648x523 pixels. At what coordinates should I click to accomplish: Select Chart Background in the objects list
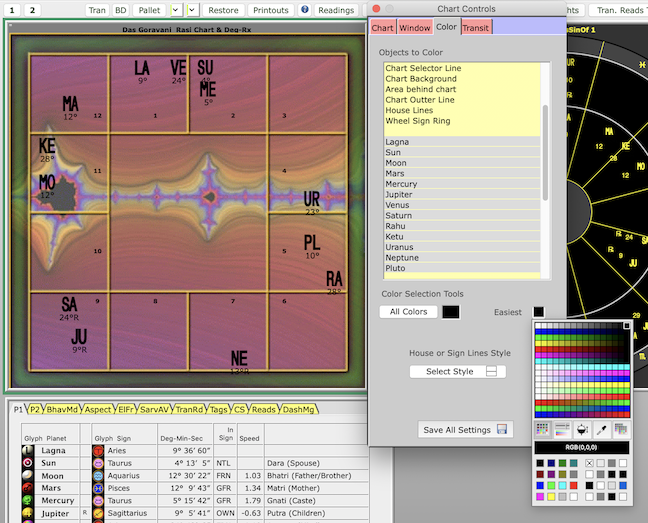click(x=421, y=79)
